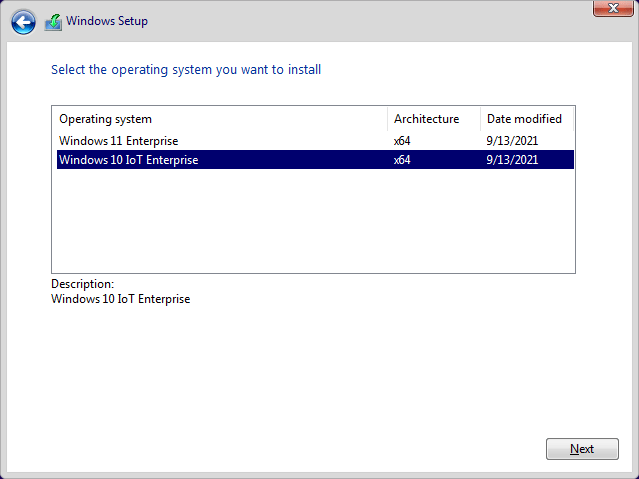
Task: Select Windows 10 IoT Enterprise row
Action: [315, 159]
